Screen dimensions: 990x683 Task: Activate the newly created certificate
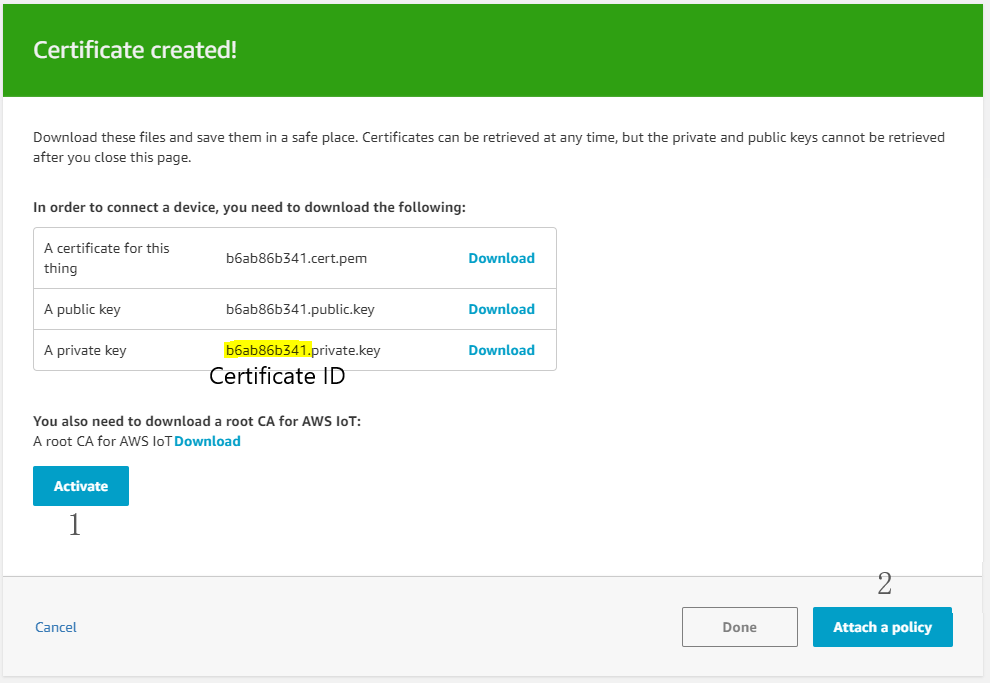click(80, 485)
